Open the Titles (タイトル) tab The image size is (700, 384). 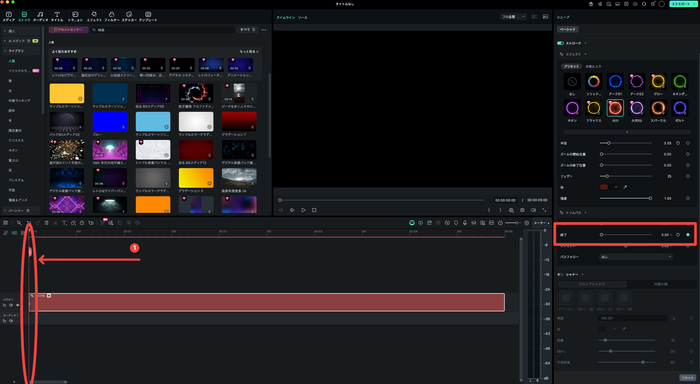(x=57, y=17)
